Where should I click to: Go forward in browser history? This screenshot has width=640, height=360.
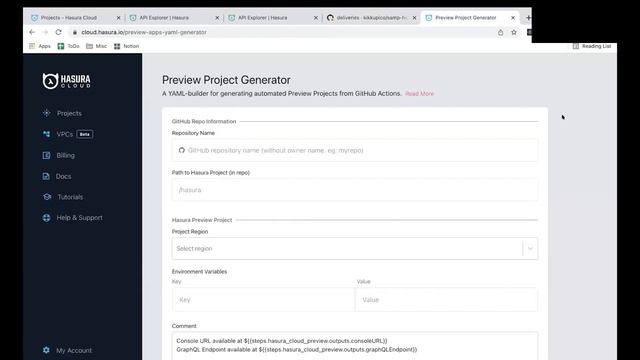click(45, 32)
